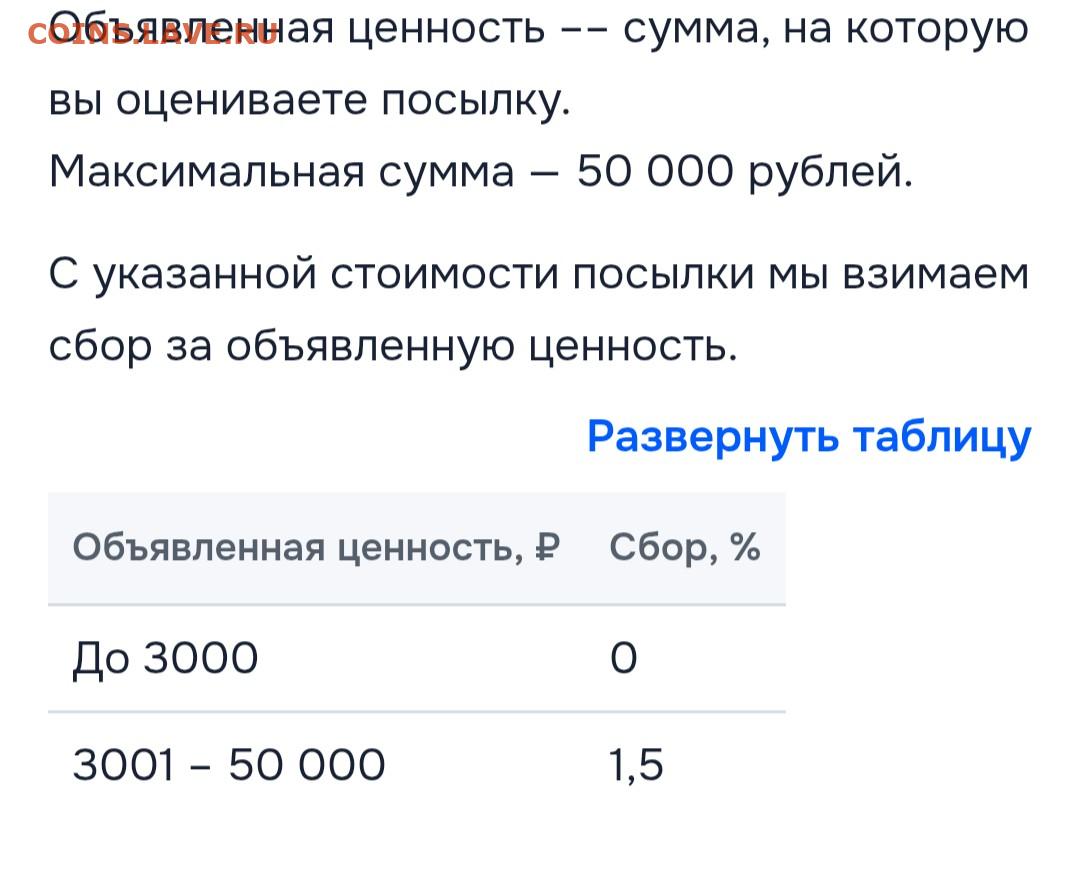This screenshot has width=1080, height=896.
Task: Click the "До 3000" table cell
Action: click(166, 658)
